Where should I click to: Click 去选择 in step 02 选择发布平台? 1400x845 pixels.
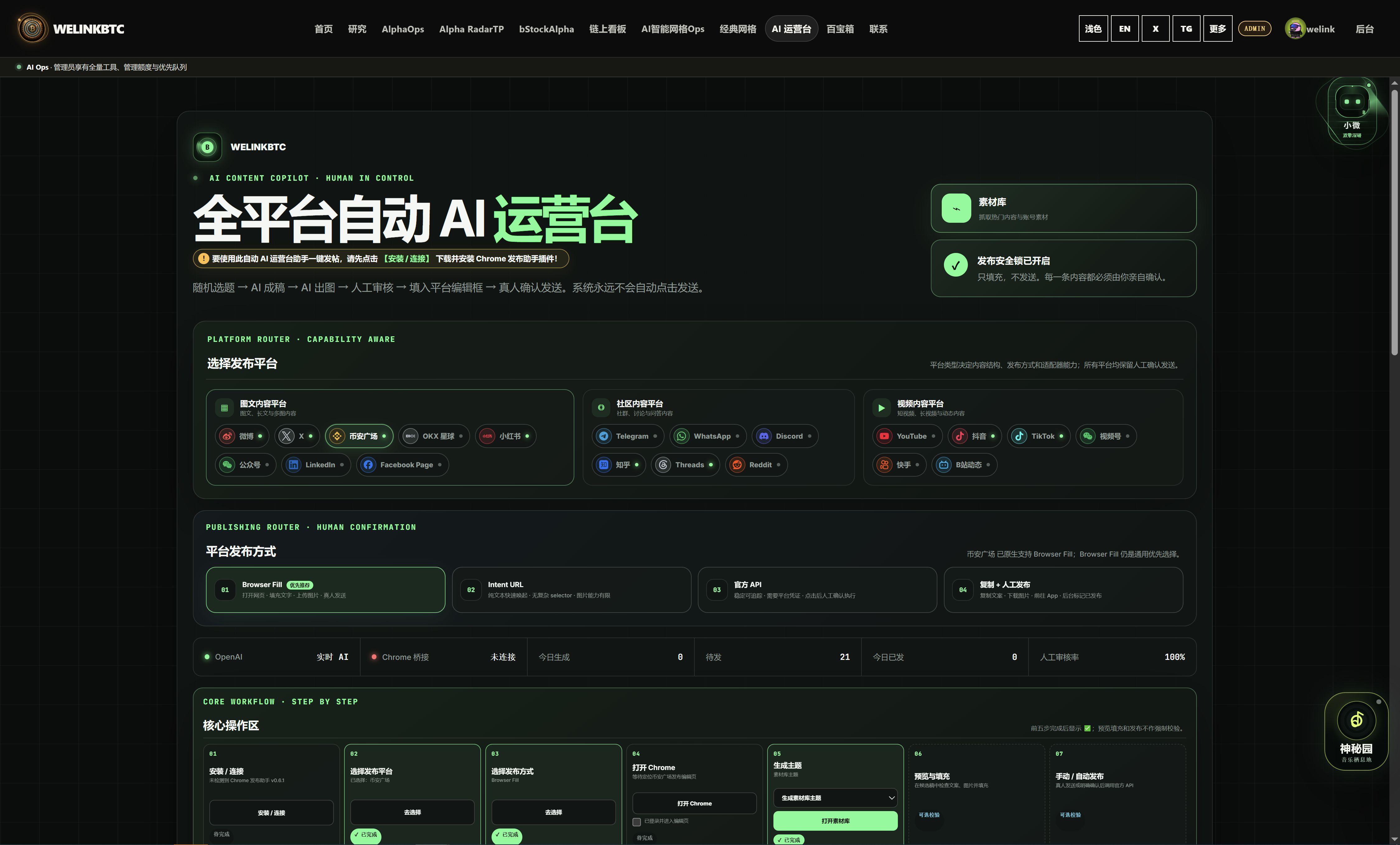tap(413, 812)
